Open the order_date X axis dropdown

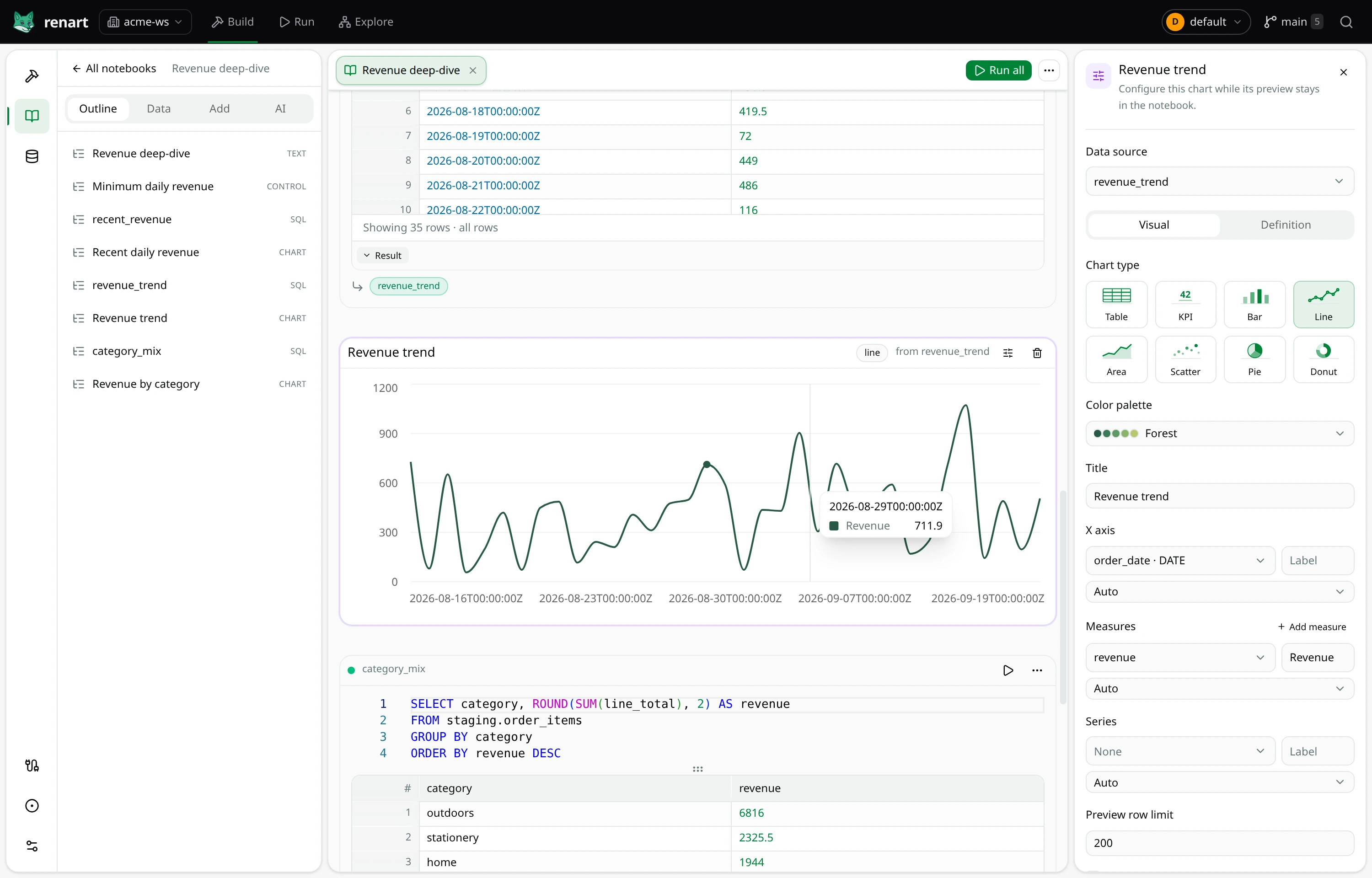[x=1180, y=561]
